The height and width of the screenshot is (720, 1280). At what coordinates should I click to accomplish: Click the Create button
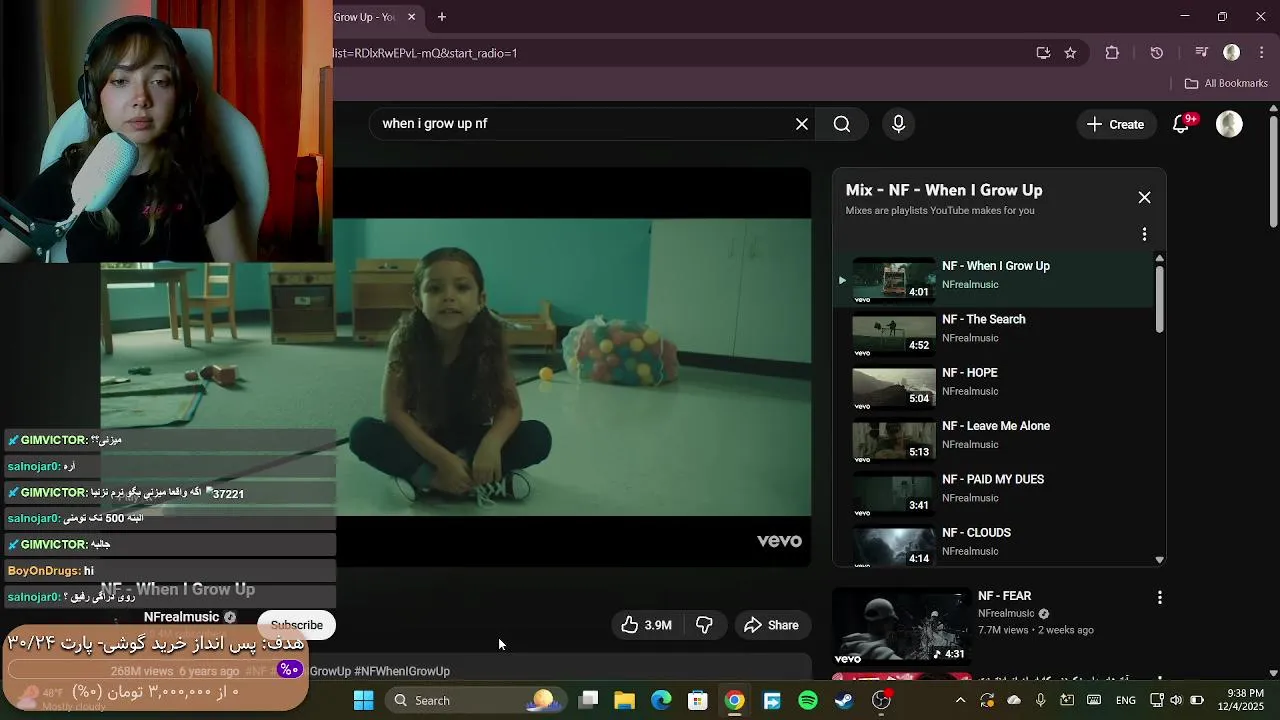[x=1115, y=124]
